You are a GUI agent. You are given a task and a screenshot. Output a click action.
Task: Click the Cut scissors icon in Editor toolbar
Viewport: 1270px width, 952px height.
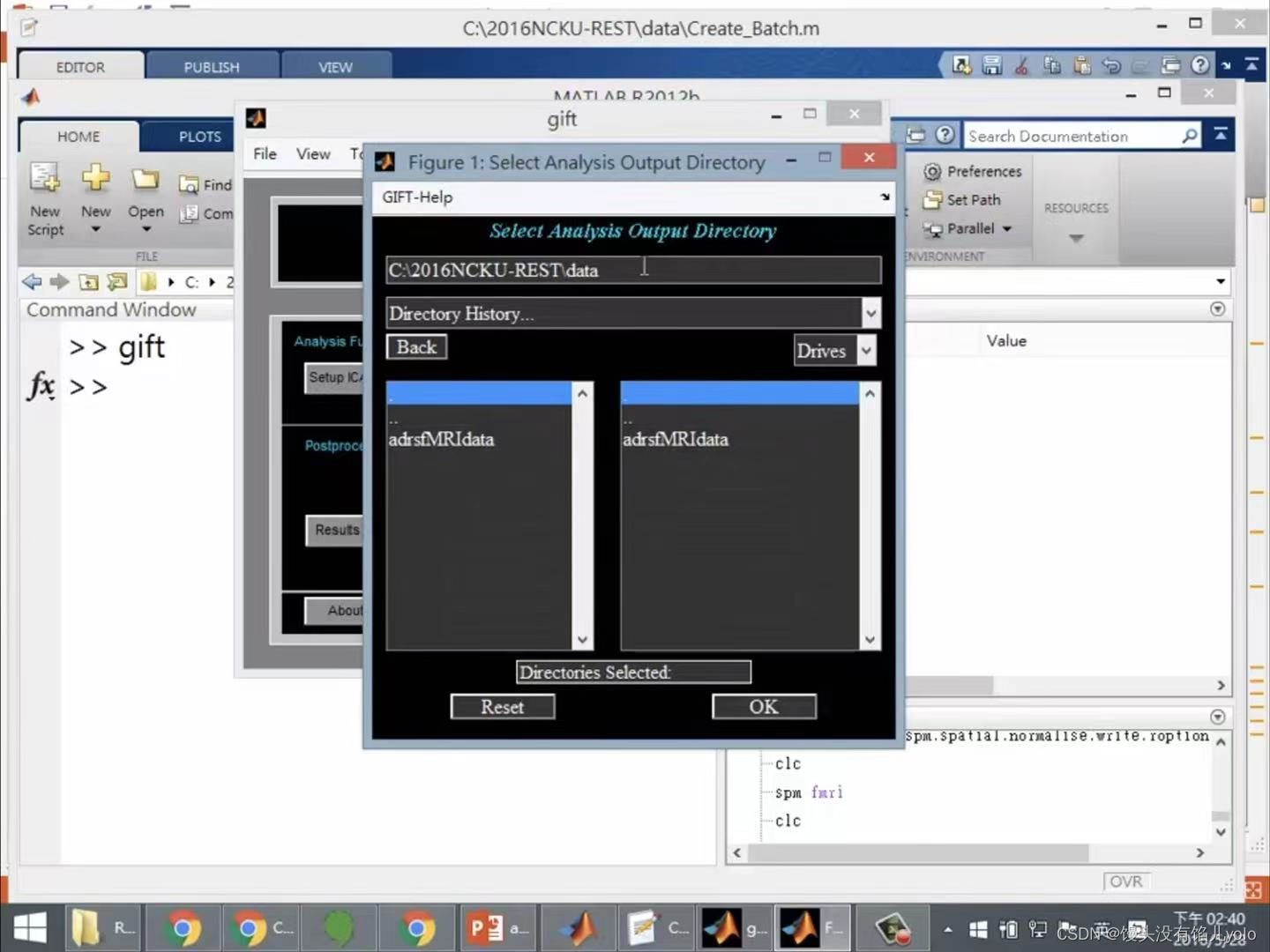[x=1021, y=65]
